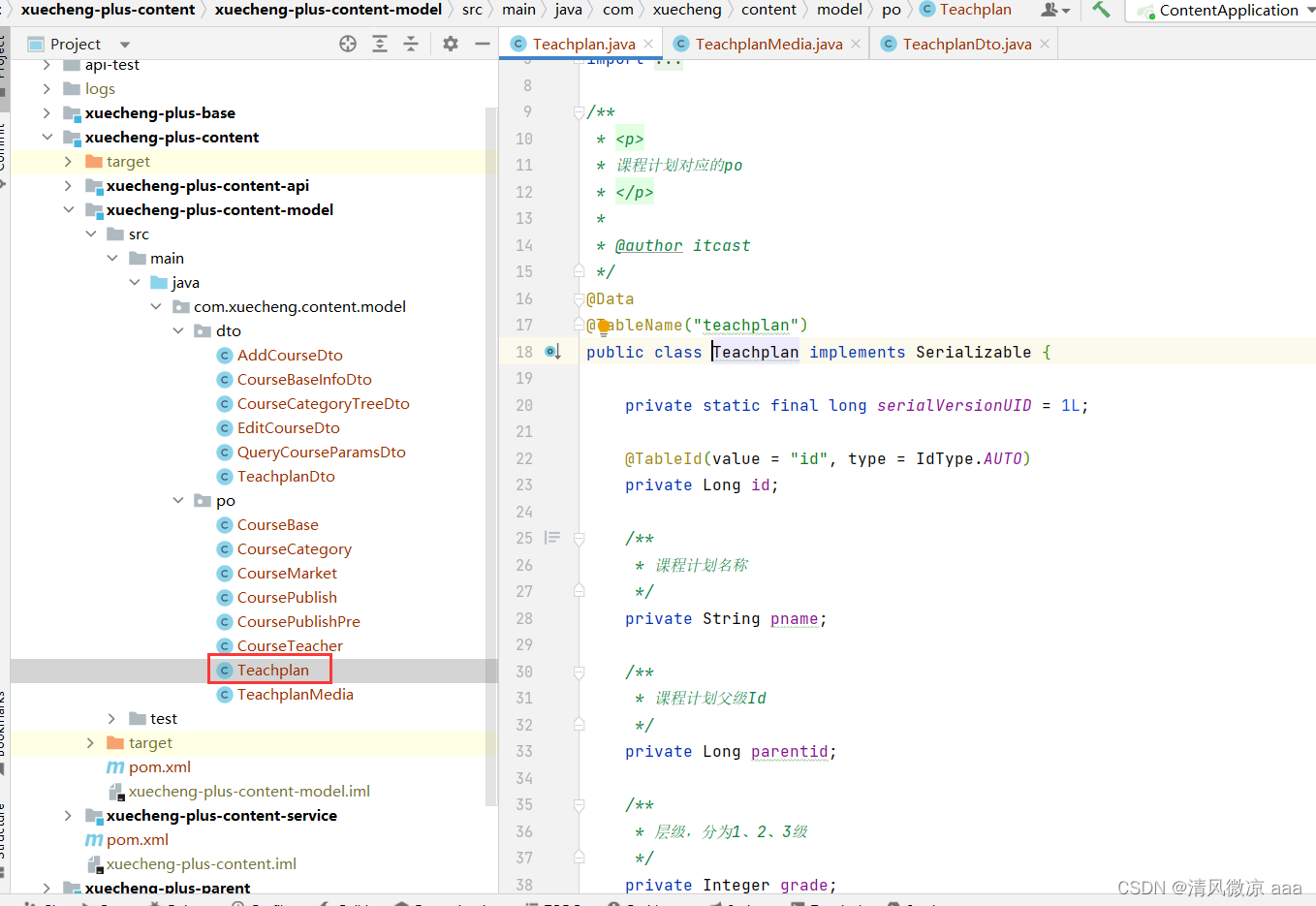Select TeachplanMedia class in tree
Viewport: 1316px width, 906px height.
tap(295, 694)
